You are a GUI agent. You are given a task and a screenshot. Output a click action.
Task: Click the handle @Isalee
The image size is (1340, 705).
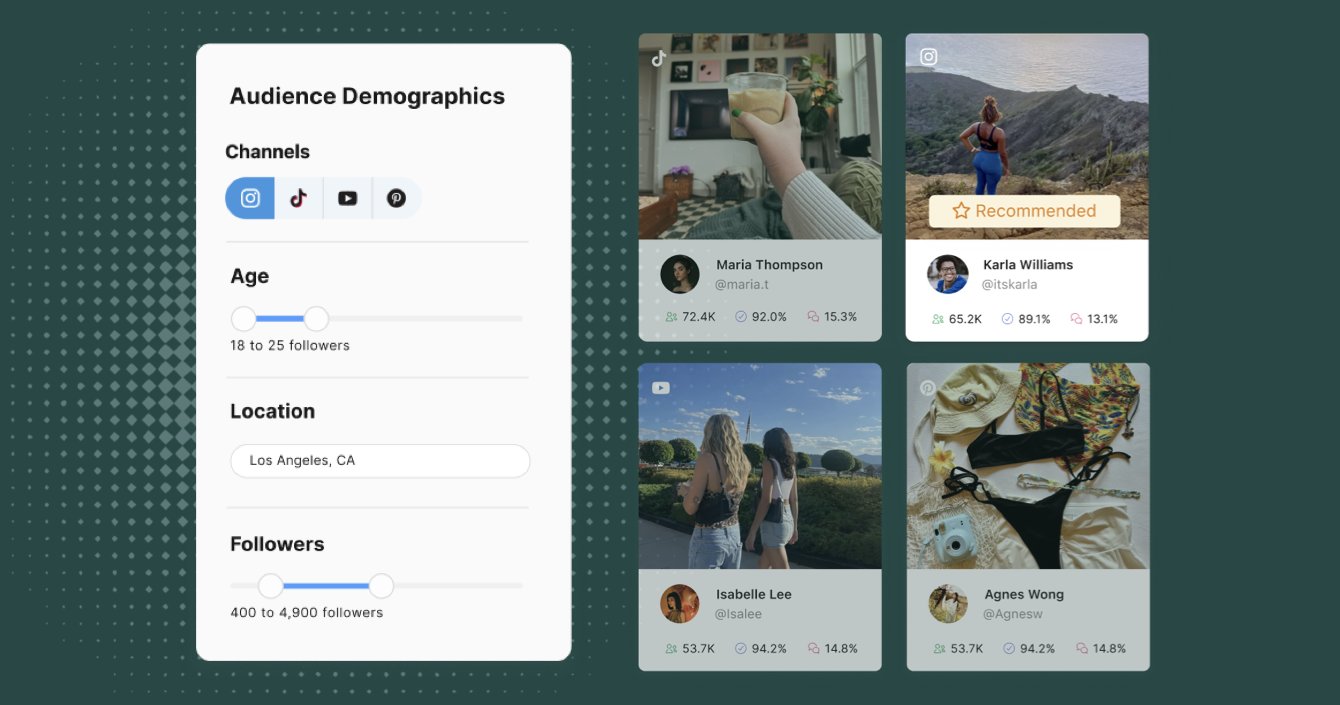739,614
